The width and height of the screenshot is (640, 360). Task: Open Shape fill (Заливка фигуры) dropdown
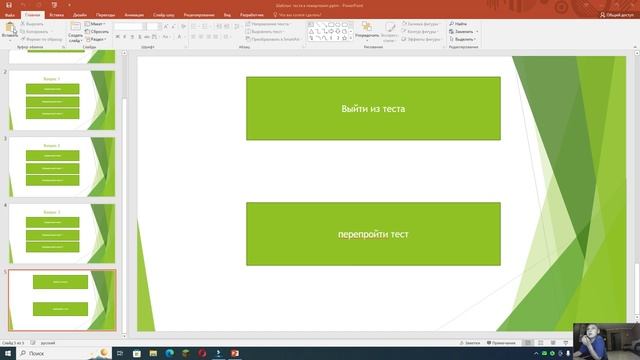420,24
